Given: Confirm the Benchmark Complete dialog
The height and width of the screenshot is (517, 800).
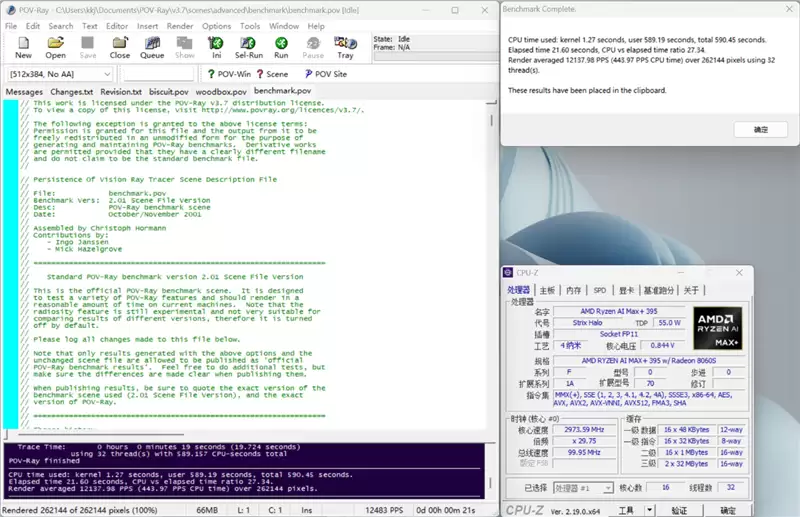Looking at the screenshot, I should (x=760, y=130).
